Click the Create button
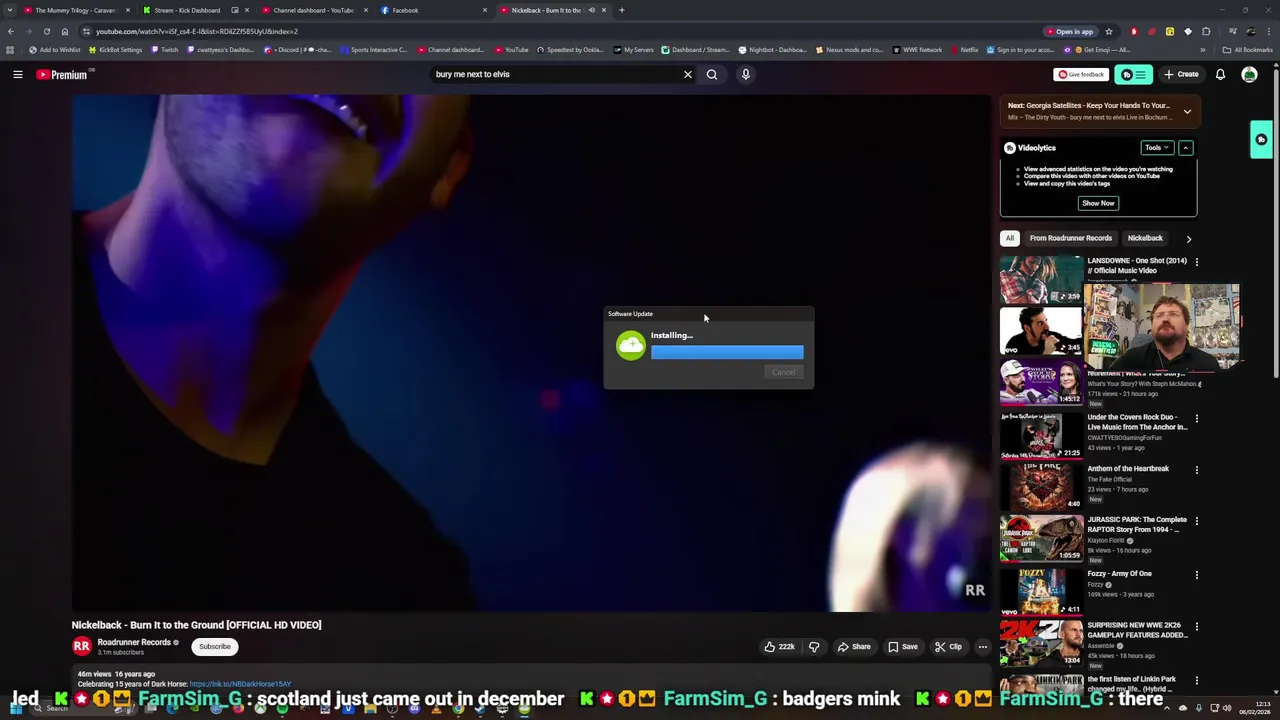Screen dimensions: 1280x720 pyautogui.click(x=1181, y=74)
